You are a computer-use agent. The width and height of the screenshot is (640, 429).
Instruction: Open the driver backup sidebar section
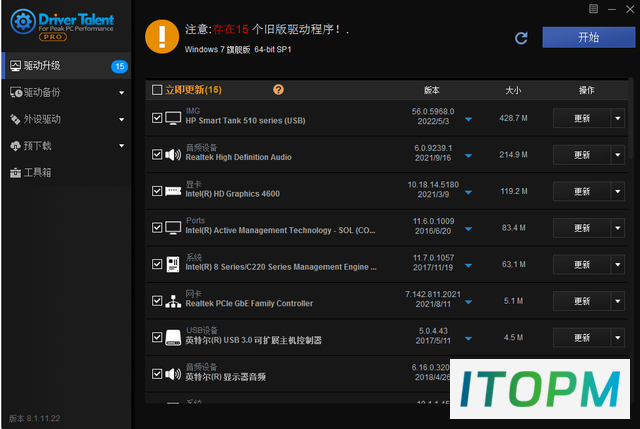[x=67, y=93]
